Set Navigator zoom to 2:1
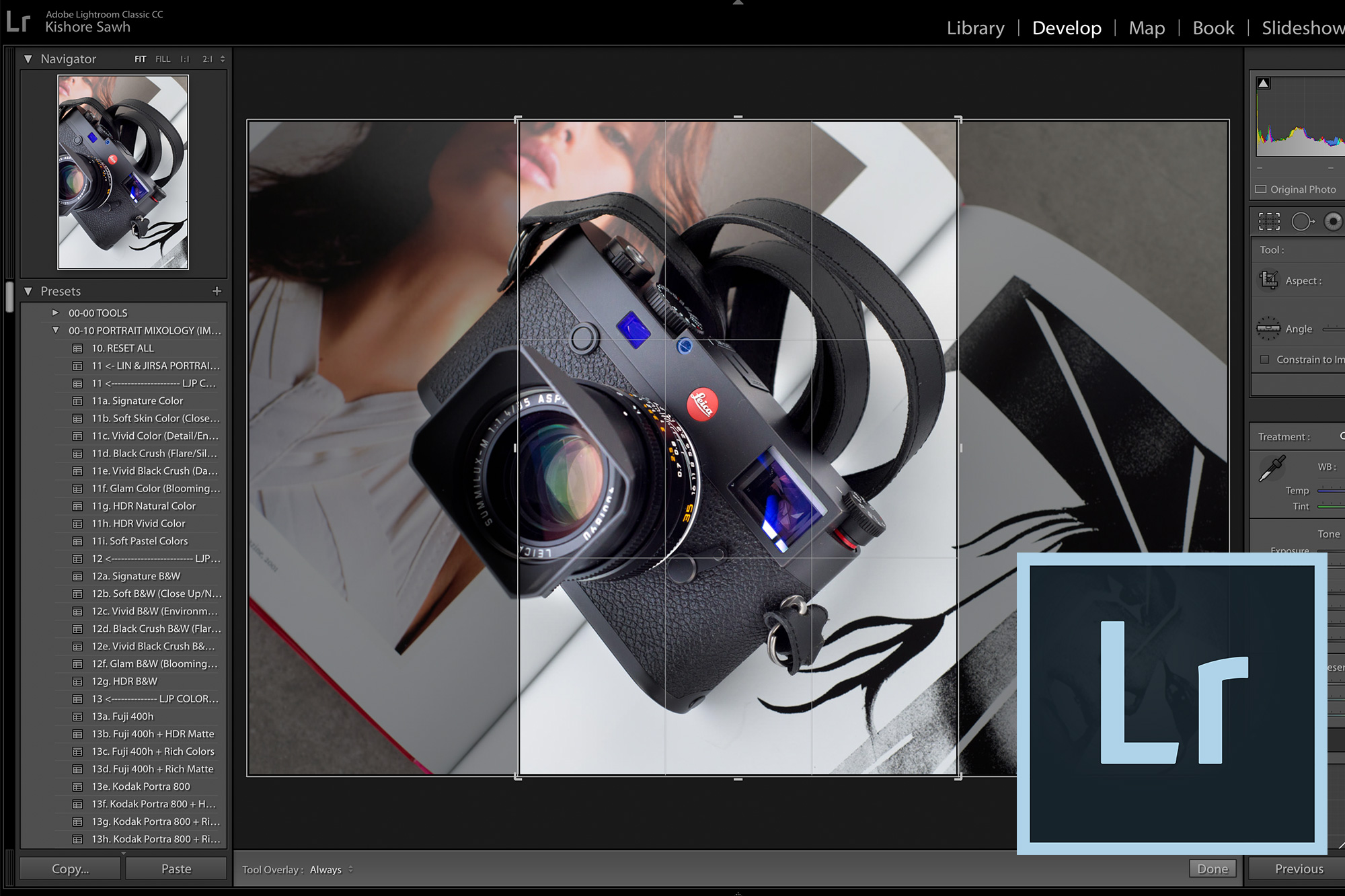Image resolution: width=1345 pixels, height=896 pixels. [207, 59]
